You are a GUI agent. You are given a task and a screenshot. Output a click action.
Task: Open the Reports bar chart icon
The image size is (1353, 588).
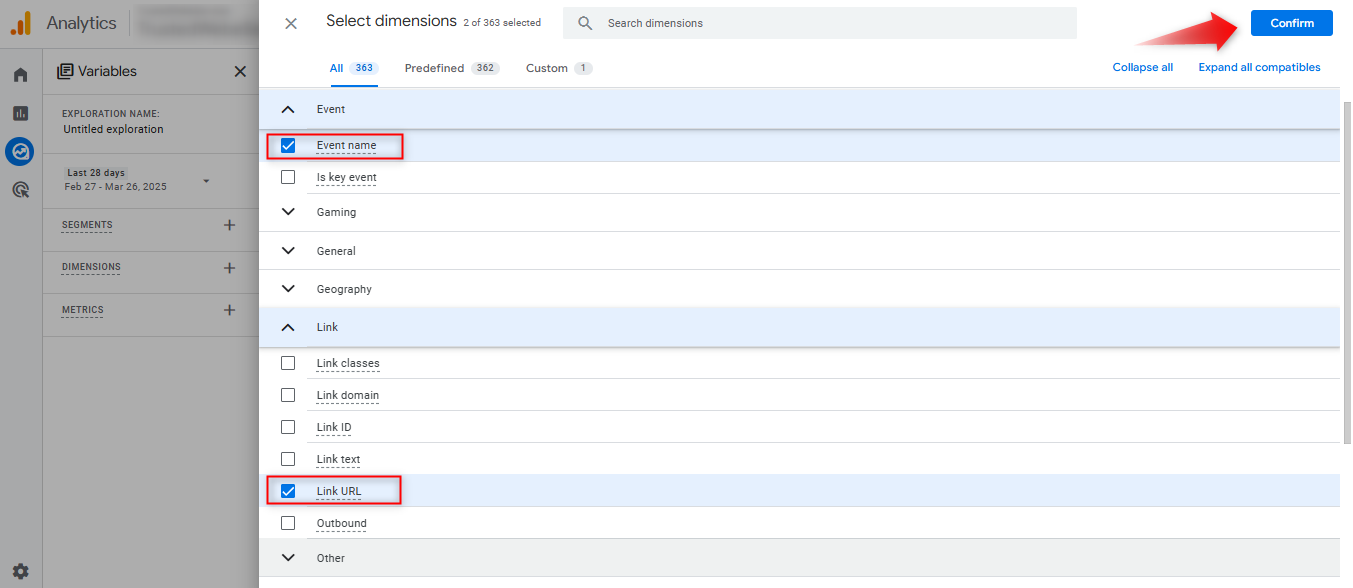(x=20, y=113)
